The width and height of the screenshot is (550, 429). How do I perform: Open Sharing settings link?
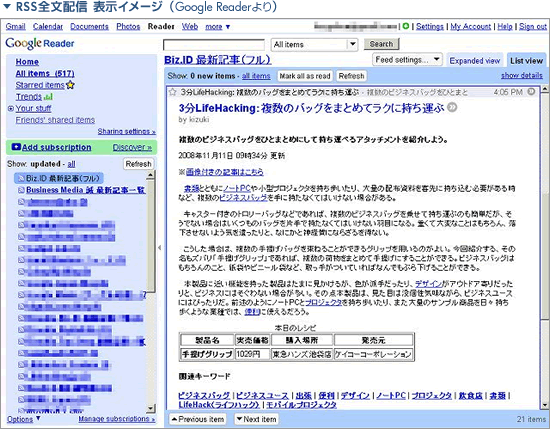127,131
